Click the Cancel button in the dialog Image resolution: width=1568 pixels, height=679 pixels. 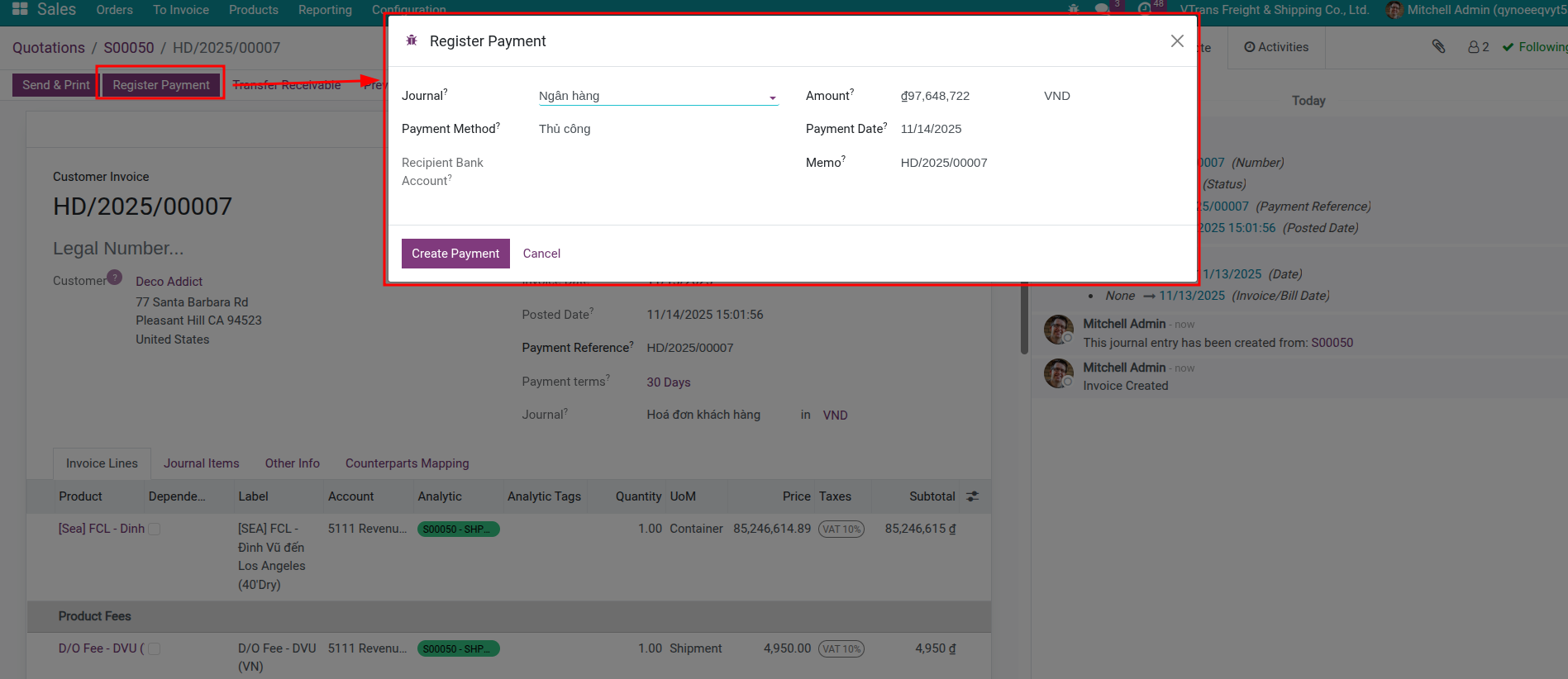[541, 254]
